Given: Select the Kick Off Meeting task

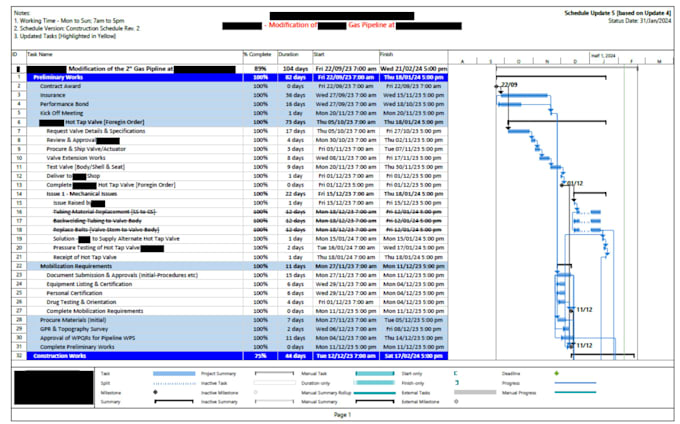Looking at the screenshot, I should click(x=61, y=113).
